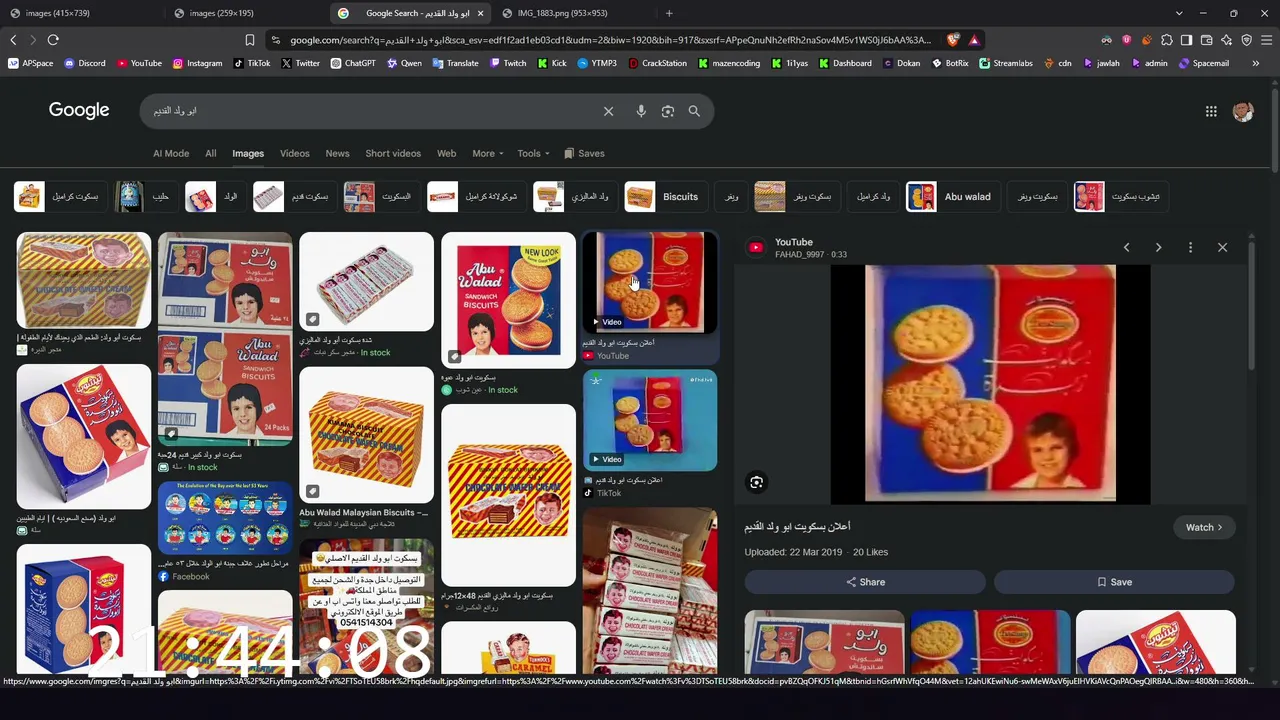Open the TikTok video result thumbnail
This screenshot has width=1280, height=720.
pos(650,420)
